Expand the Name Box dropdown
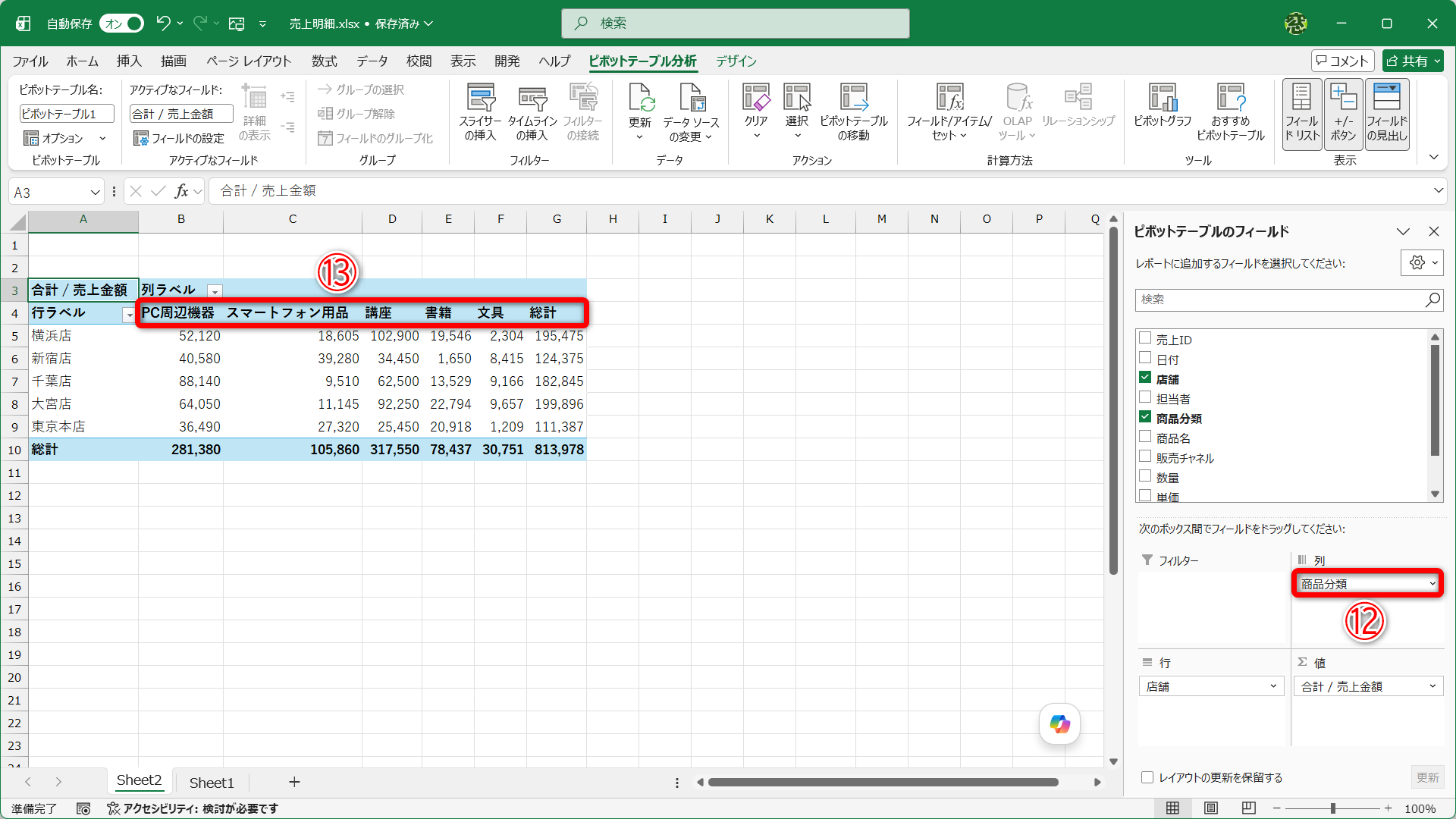Image resolution: width=1456 pixels, height=819 pixels. [95, 192]
